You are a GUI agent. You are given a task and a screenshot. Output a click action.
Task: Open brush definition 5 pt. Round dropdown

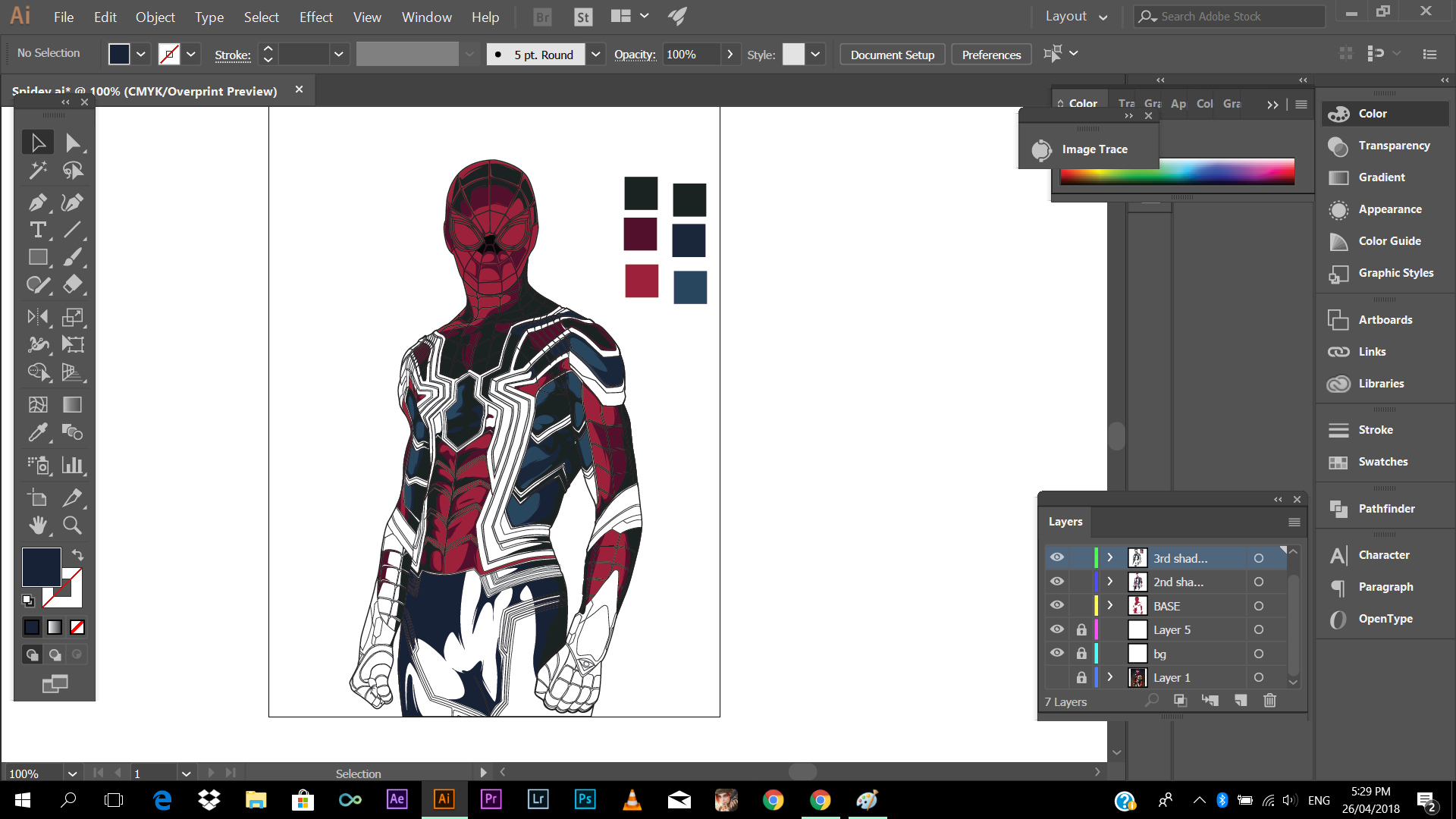[x=596, y=55]
